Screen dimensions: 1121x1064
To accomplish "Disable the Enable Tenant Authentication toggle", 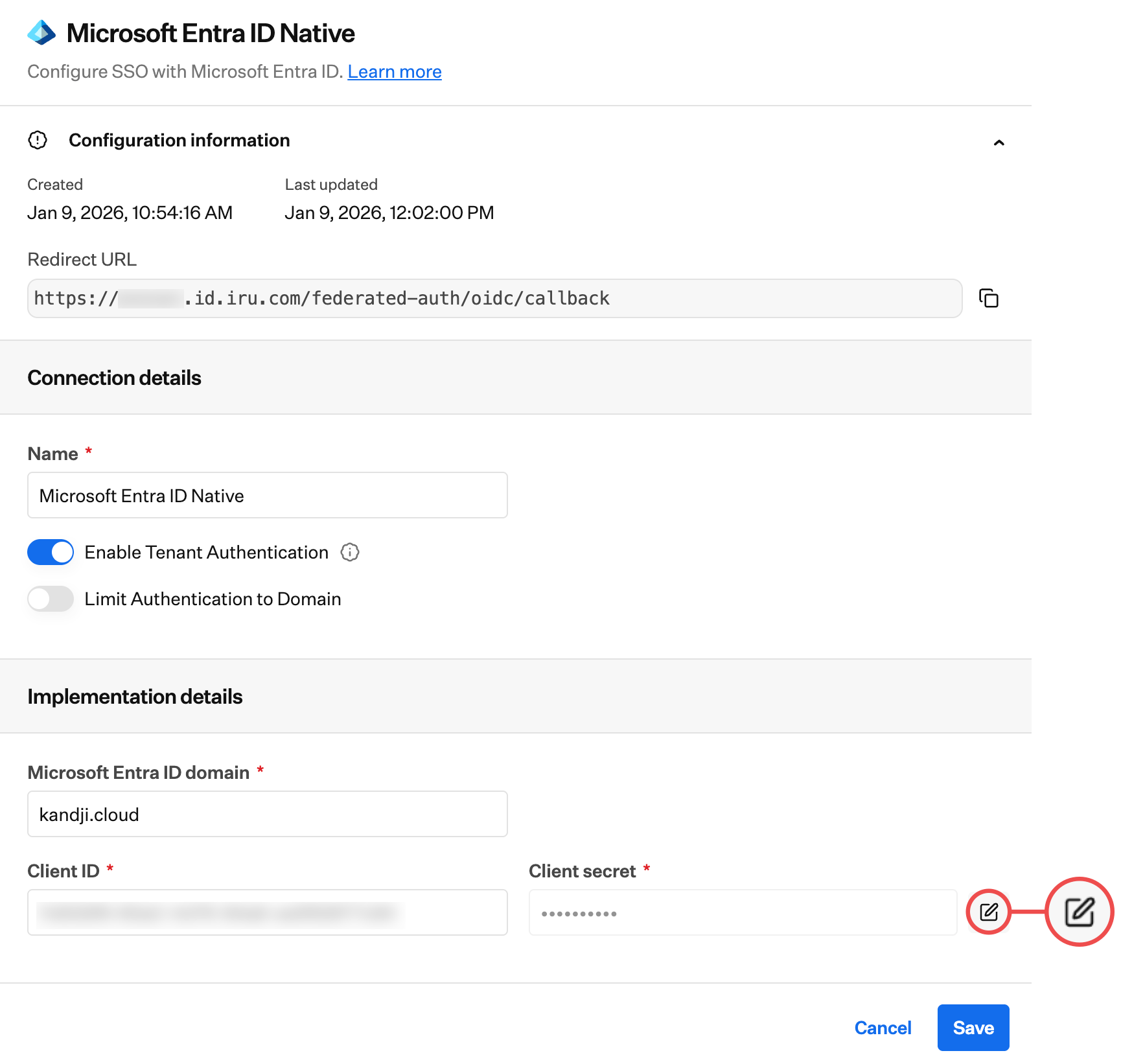I will click(x=51, y=552).
